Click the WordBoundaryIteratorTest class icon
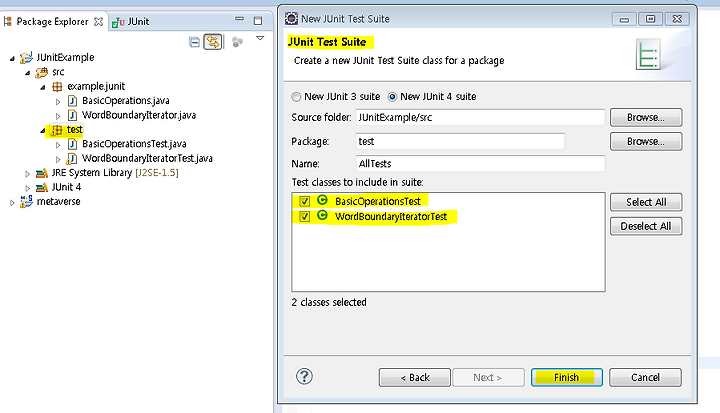The height and width of the screenshot is (413, 720). tap(322, 215)
